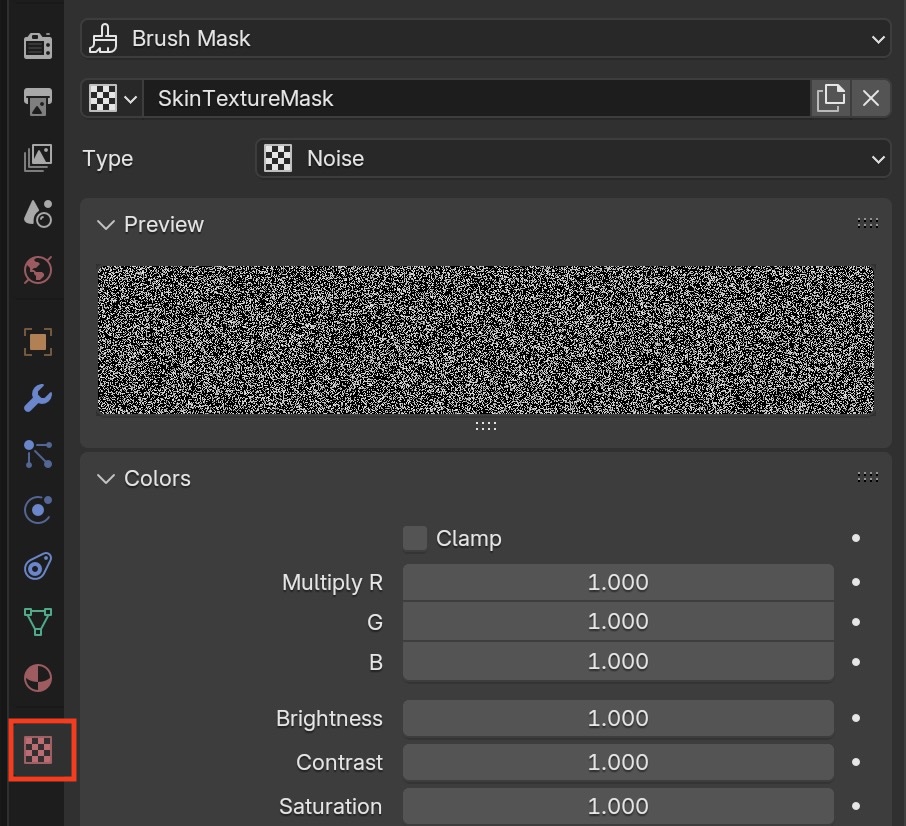Click the SkinTextureMask name field
The image size is (906, 826).
pyautogui.click(x=477, y=98)
